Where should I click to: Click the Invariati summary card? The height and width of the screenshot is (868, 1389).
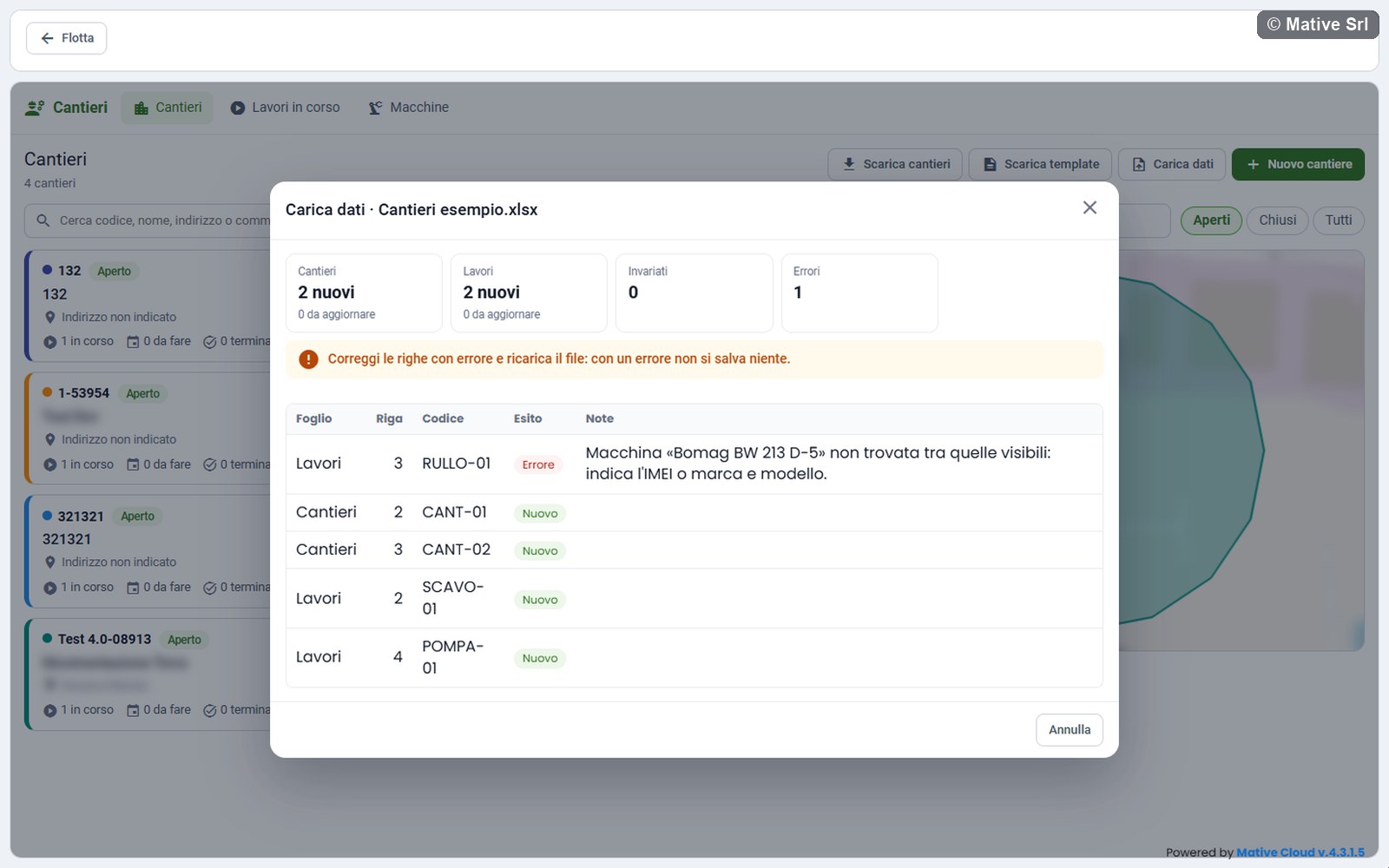pyautogui.click(x=694, y=293)
